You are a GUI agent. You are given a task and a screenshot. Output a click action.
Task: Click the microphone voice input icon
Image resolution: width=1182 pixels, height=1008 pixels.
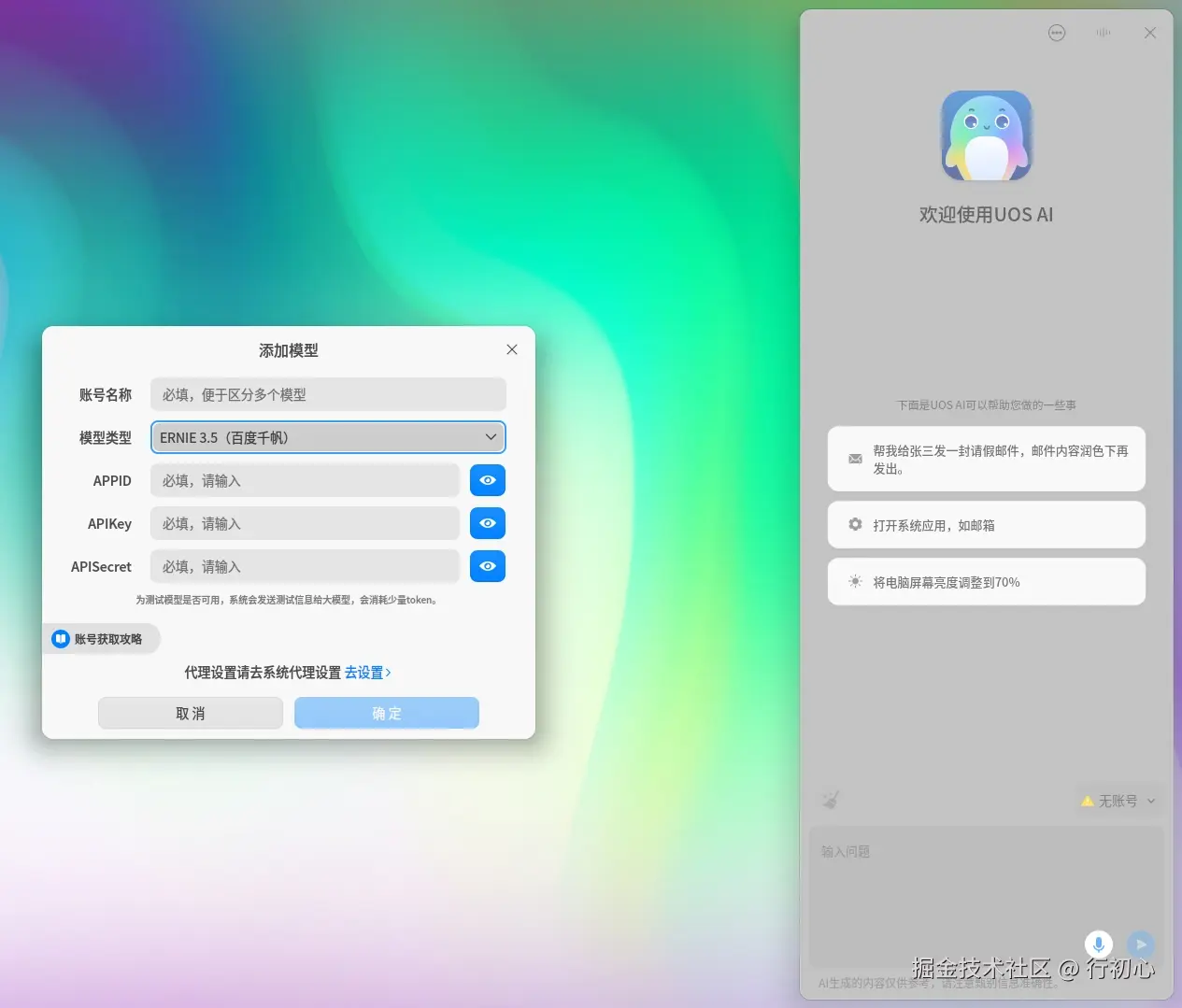pos(1099,944)
